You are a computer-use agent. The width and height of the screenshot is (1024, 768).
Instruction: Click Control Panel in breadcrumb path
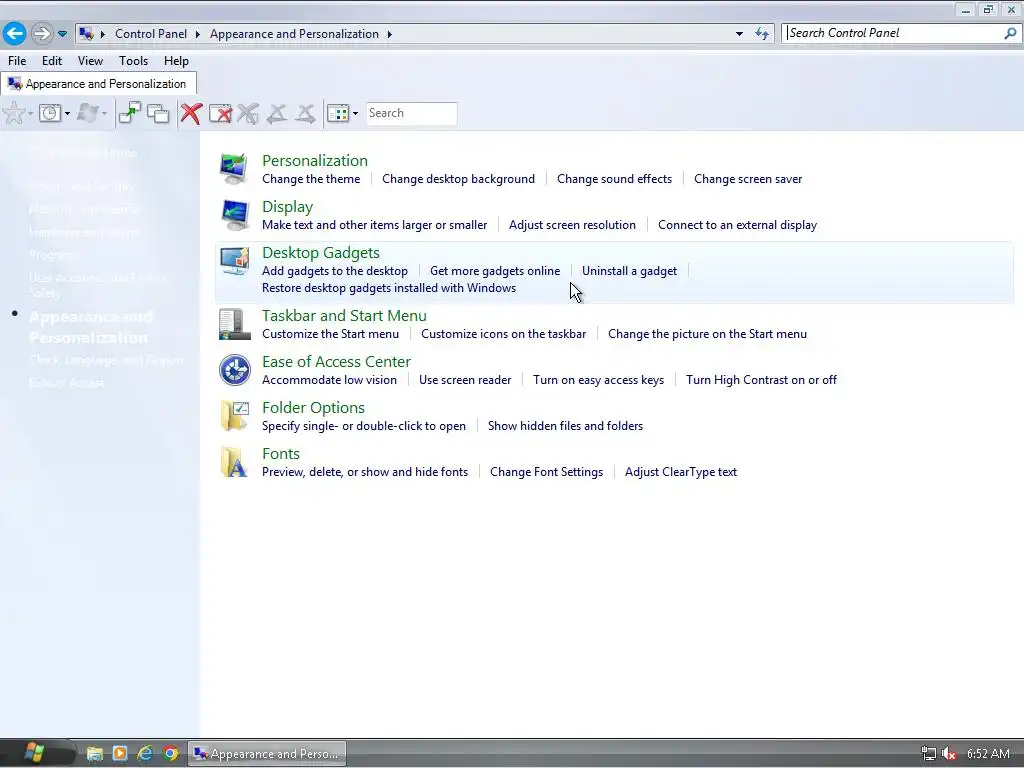(151, 34)
